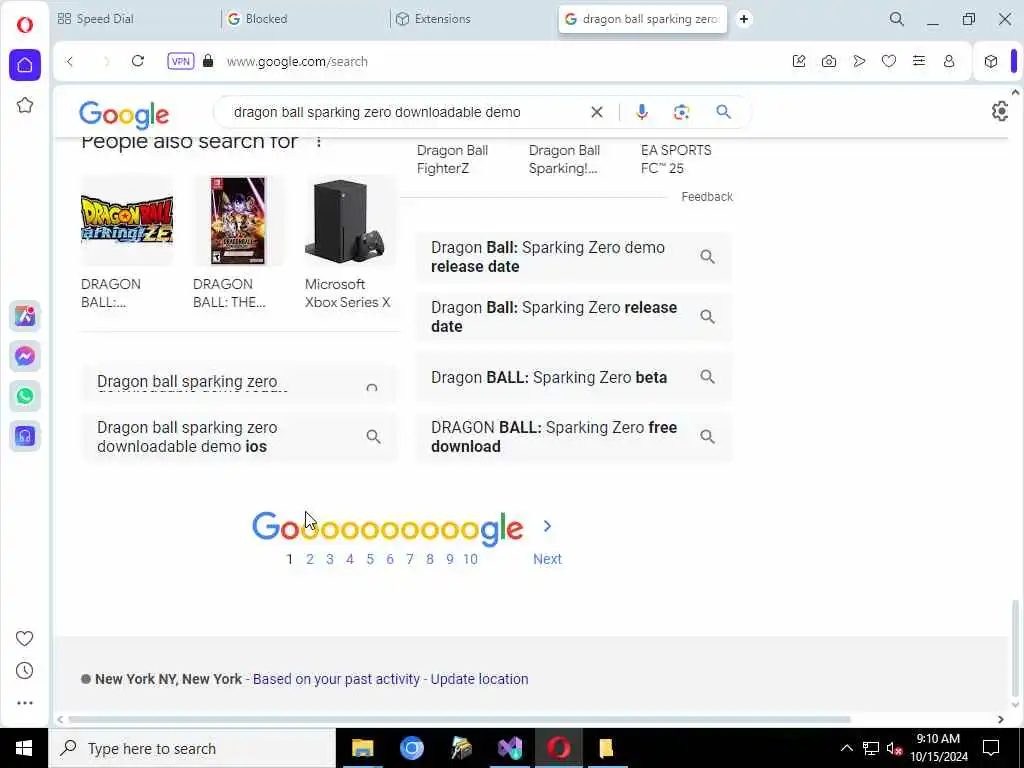The width and height of the screenshot is (1024, 768).
Task: View site security lock info
Action: [x=208, y=61]
